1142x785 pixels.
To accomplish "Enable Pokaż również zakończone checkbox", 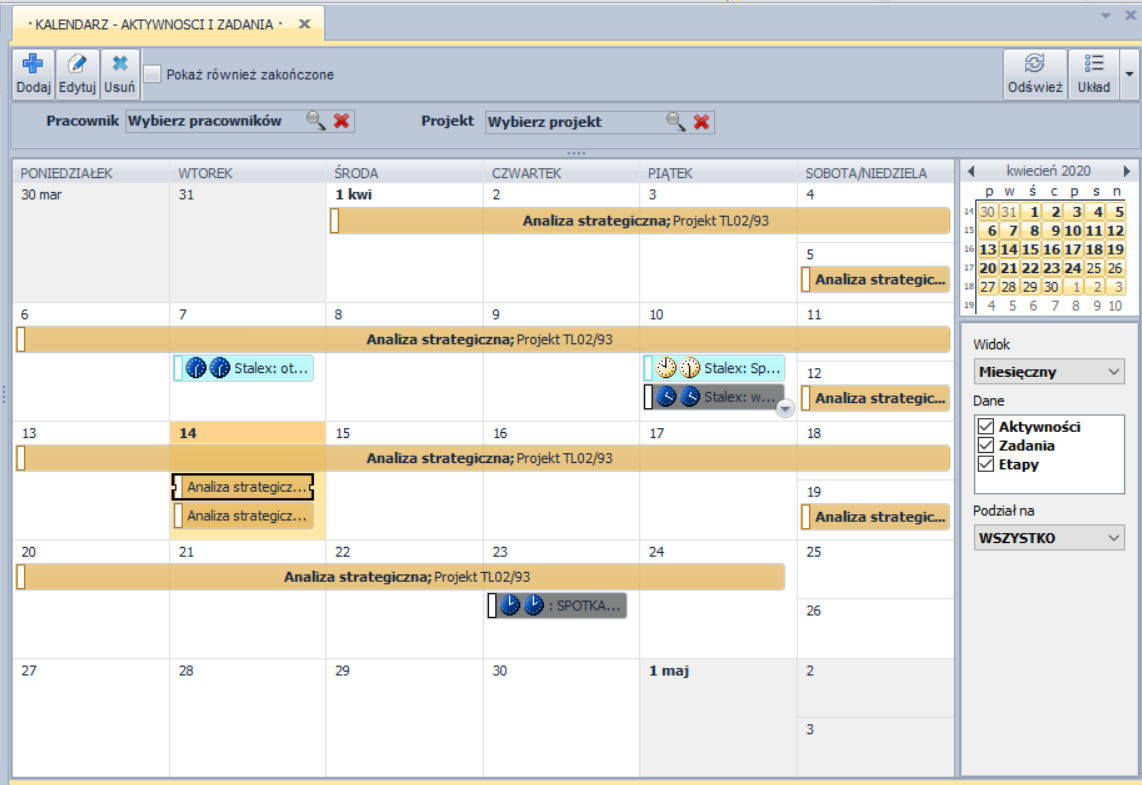I will [153, 74].
